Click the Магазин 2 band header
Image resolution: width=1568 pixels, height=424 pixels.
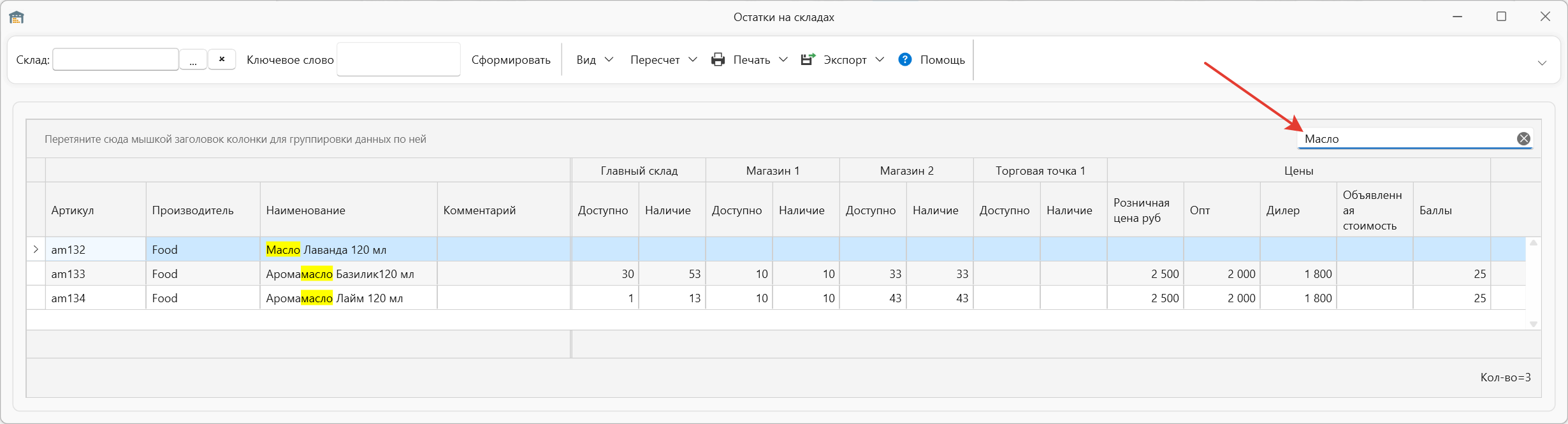906,170
